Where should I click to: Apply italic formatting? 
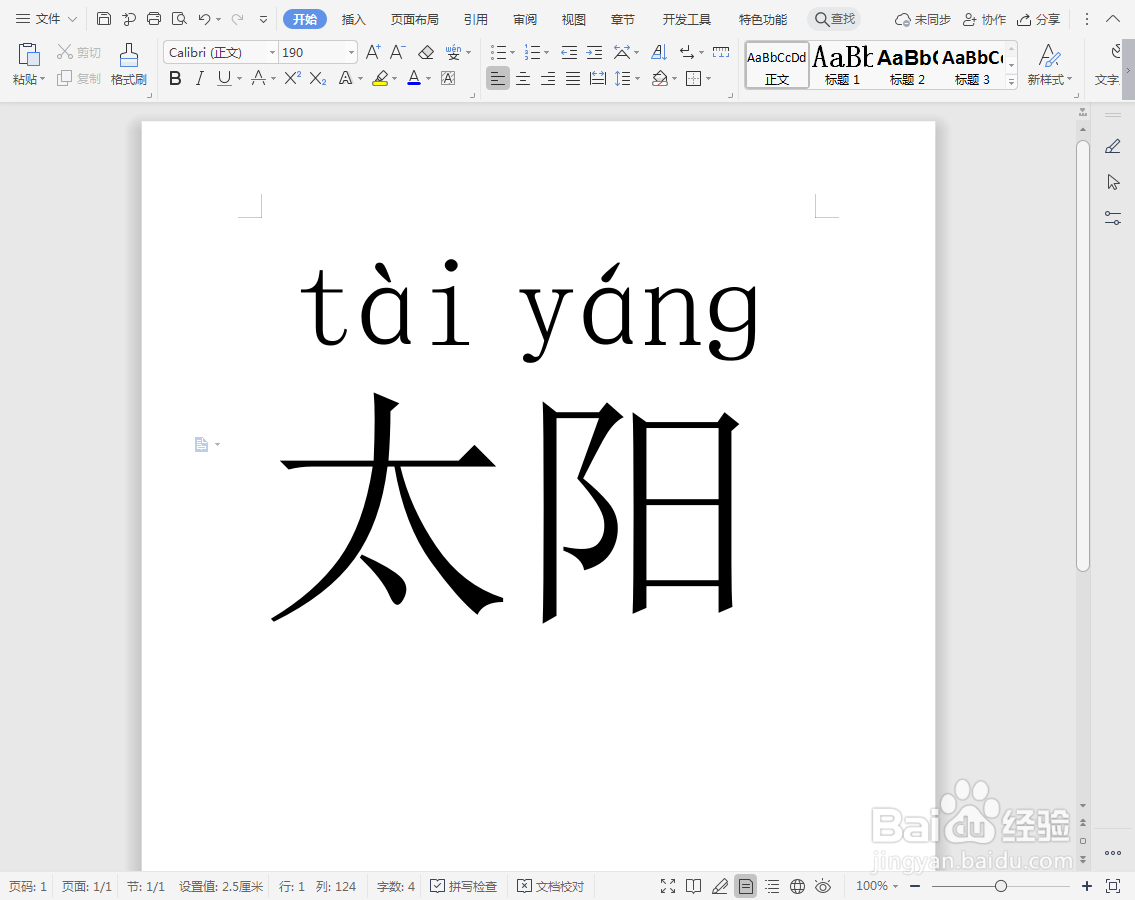click(x=199, y=78)
